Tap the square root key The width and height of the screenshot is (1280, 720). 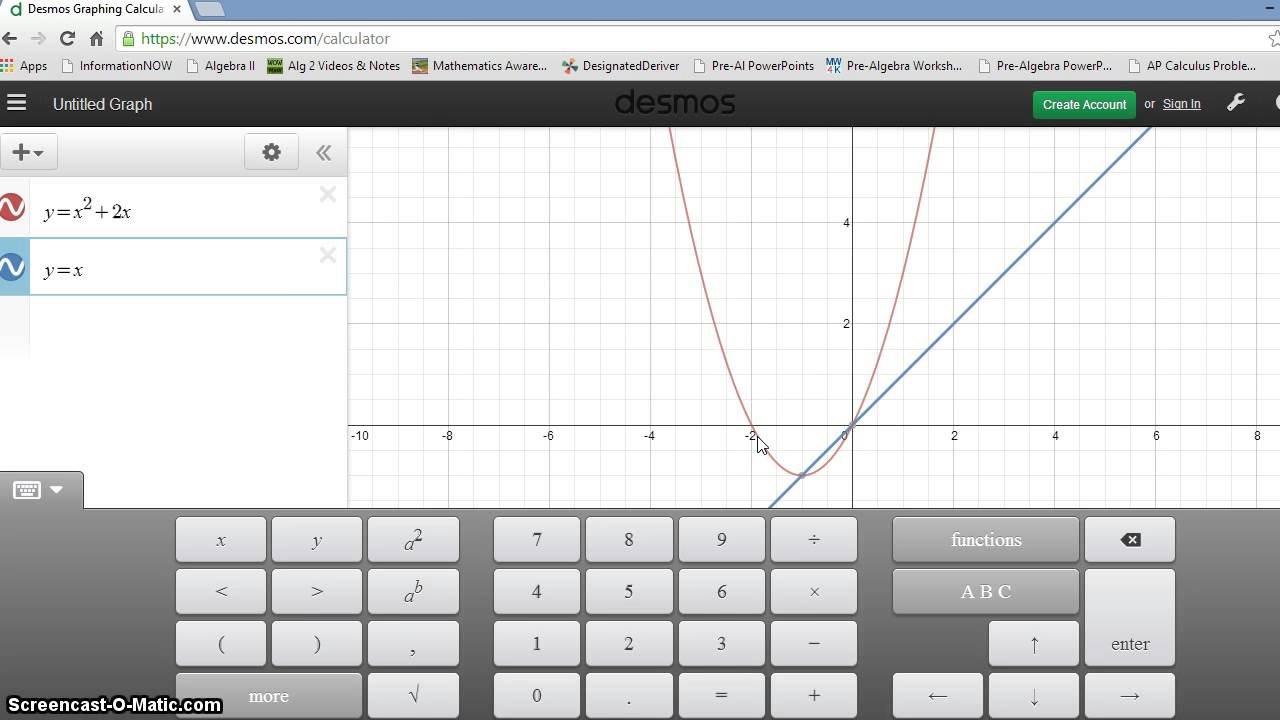[413, 696]
